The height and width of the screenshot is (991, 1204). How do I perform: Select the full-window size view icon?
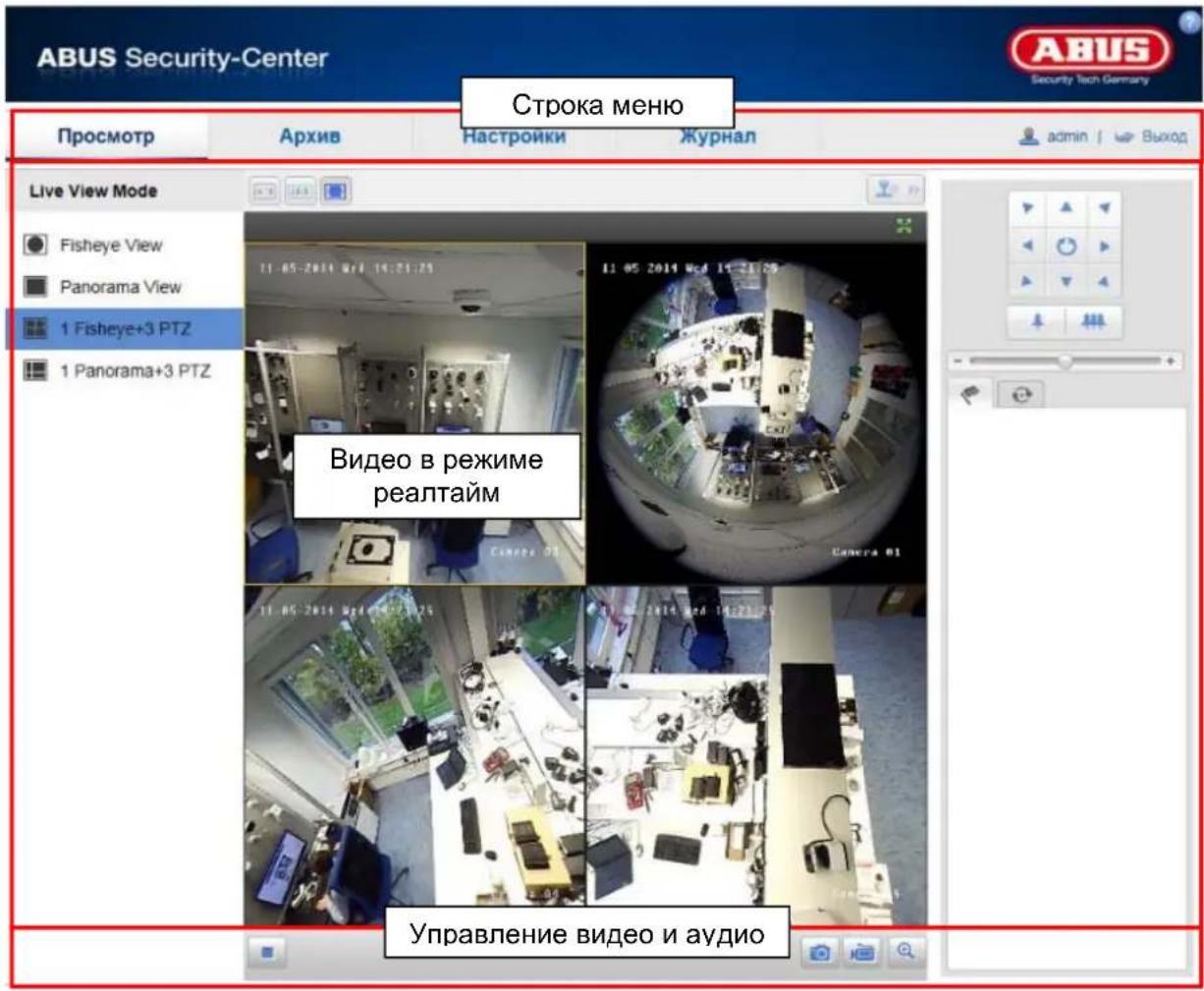(336, 191)
